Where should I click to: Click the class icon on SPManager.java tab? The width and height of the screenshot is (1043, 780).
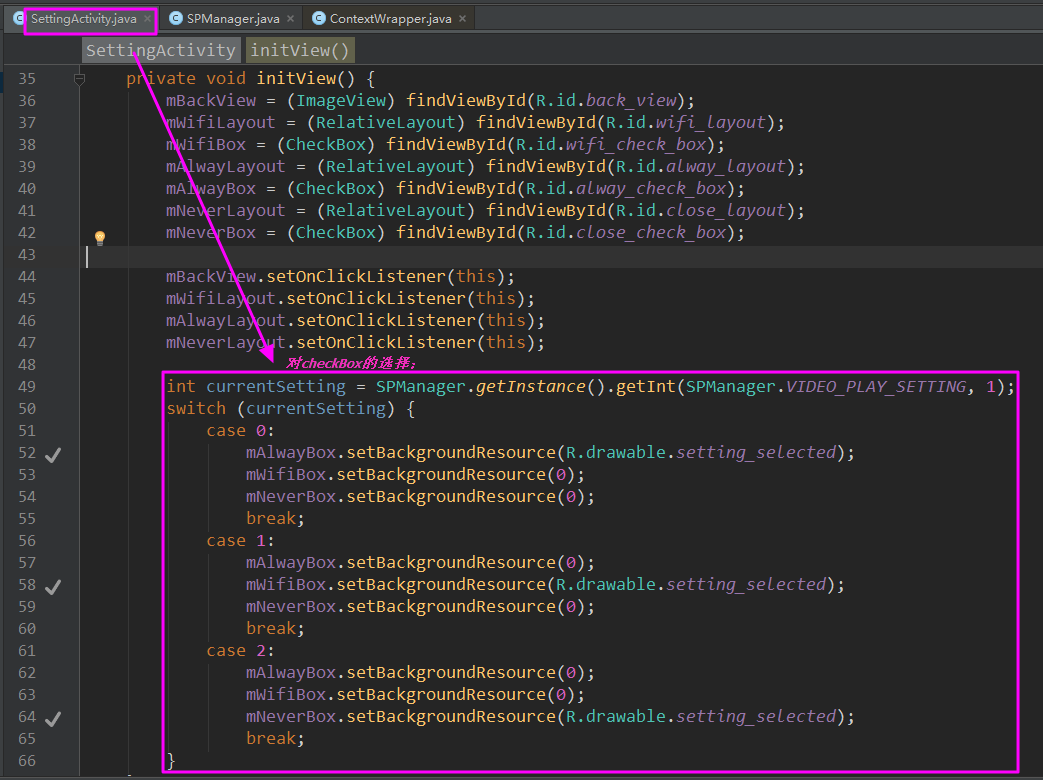coord(175,18)
